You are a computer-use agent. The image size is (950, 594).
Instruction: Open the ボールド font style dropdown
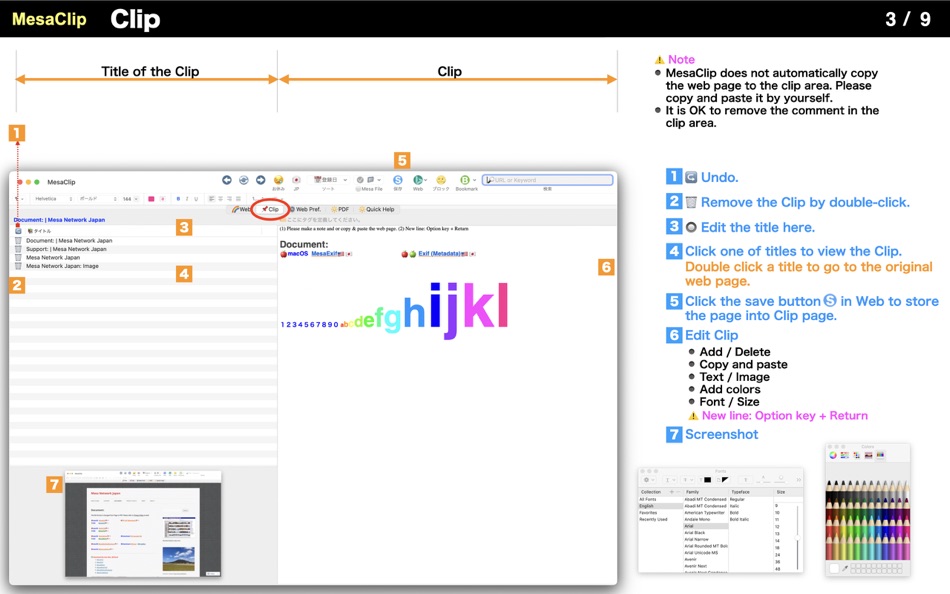click(x=98, y=199)
